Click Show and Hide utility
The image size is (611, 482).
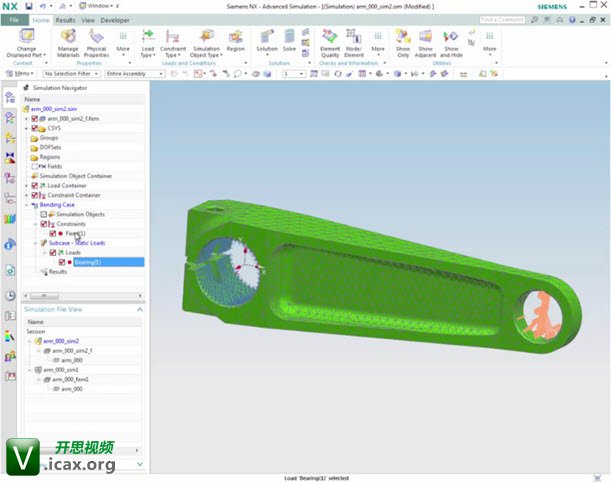[x=451, y=43]
